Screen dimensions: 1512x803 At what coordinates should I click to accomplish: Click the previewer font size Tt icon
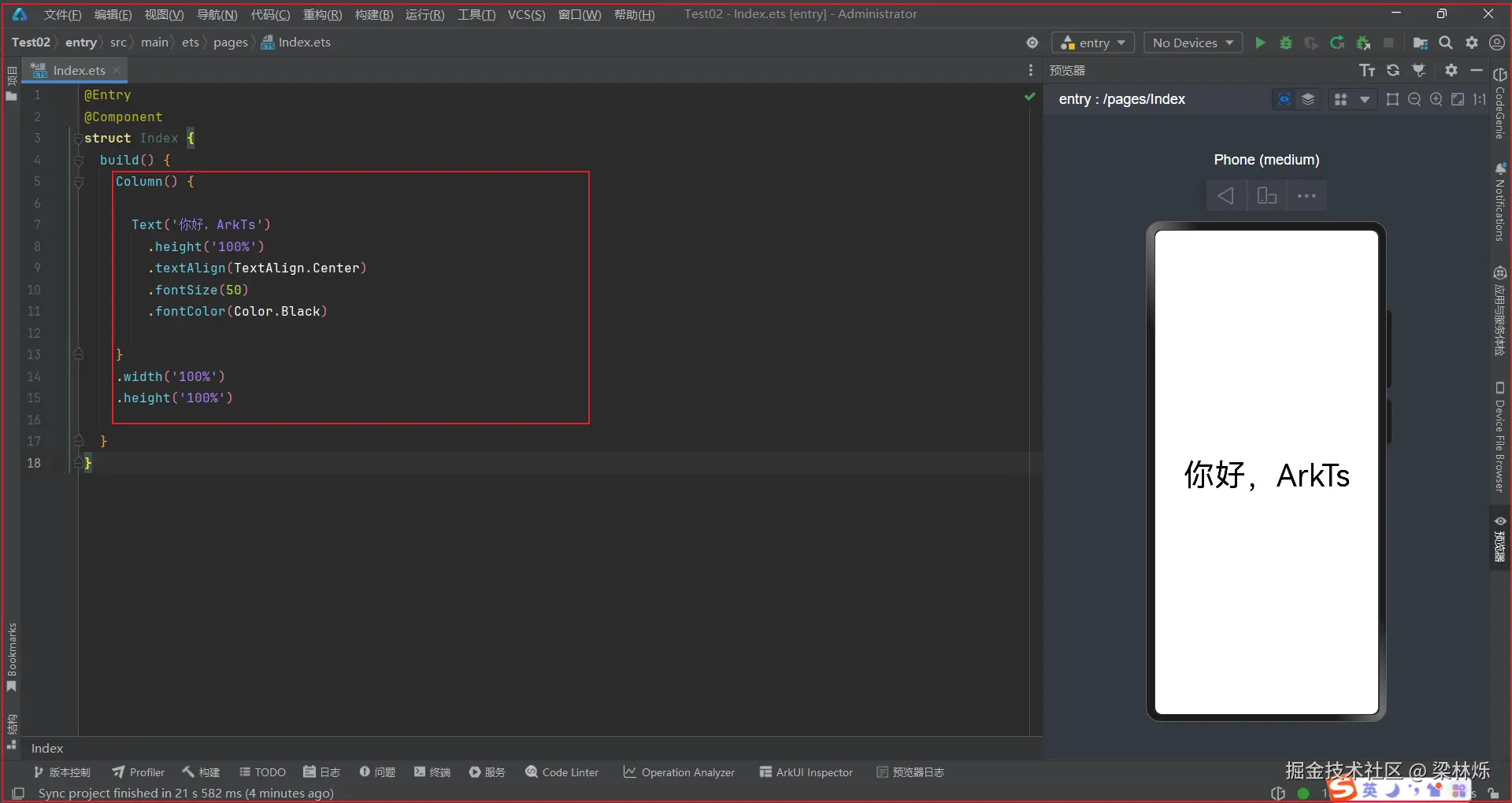(1367, 70)
